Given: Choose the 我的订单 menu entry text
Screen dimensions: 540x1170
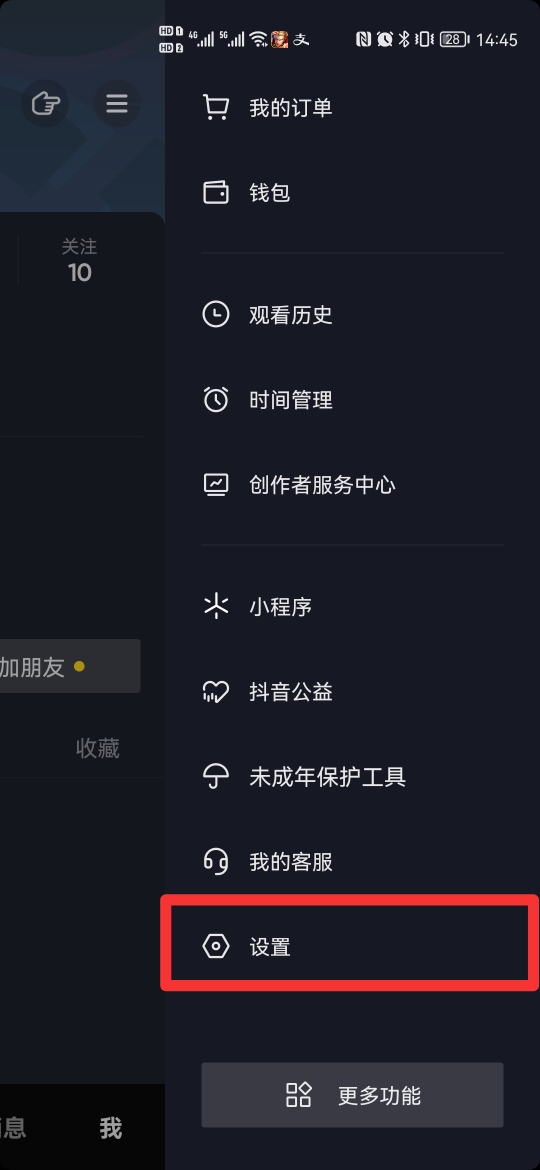Looking at the screenshot, I should coord(291,107).
